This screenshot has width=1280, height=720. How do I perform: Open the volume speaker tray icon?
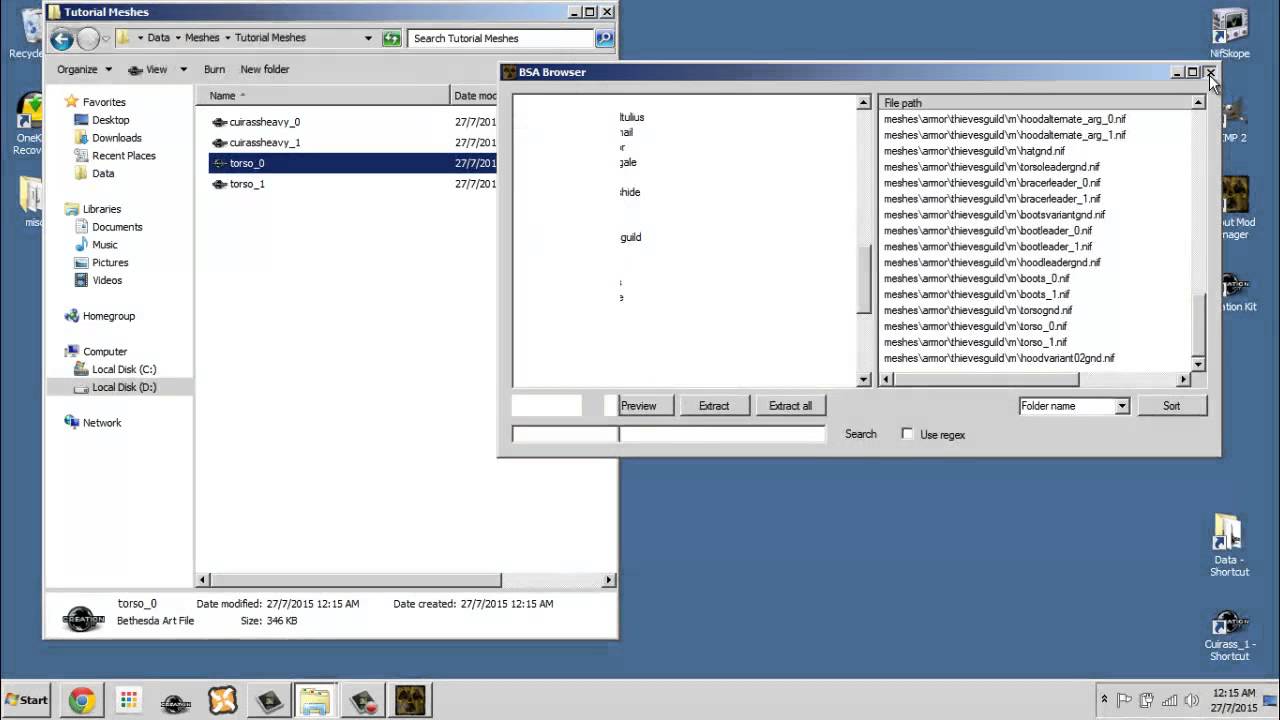[x=1191, y=700]
